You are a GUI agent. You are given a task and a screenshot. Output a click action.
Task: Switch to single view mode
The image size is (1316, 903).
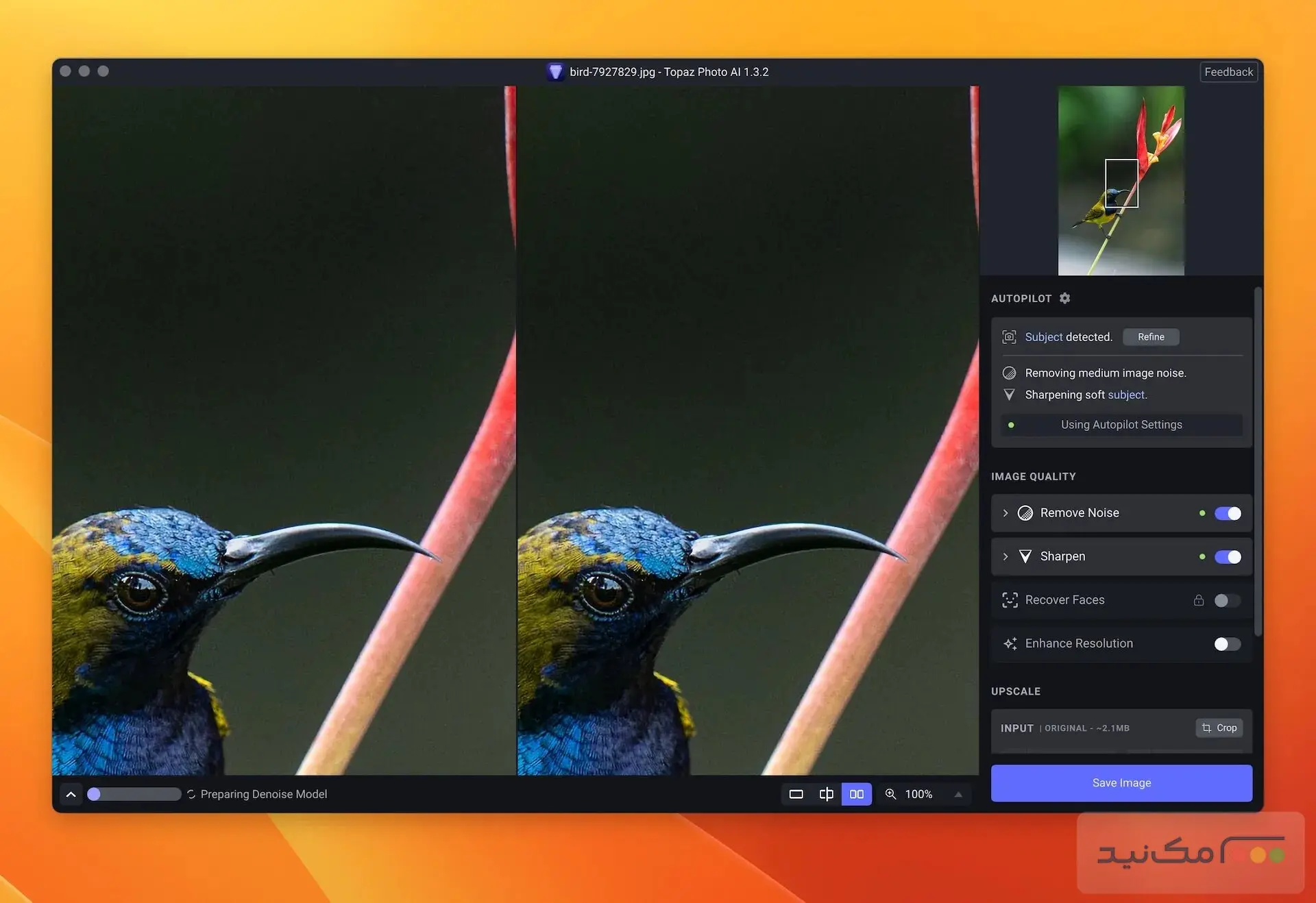click(x=796, y=794)
